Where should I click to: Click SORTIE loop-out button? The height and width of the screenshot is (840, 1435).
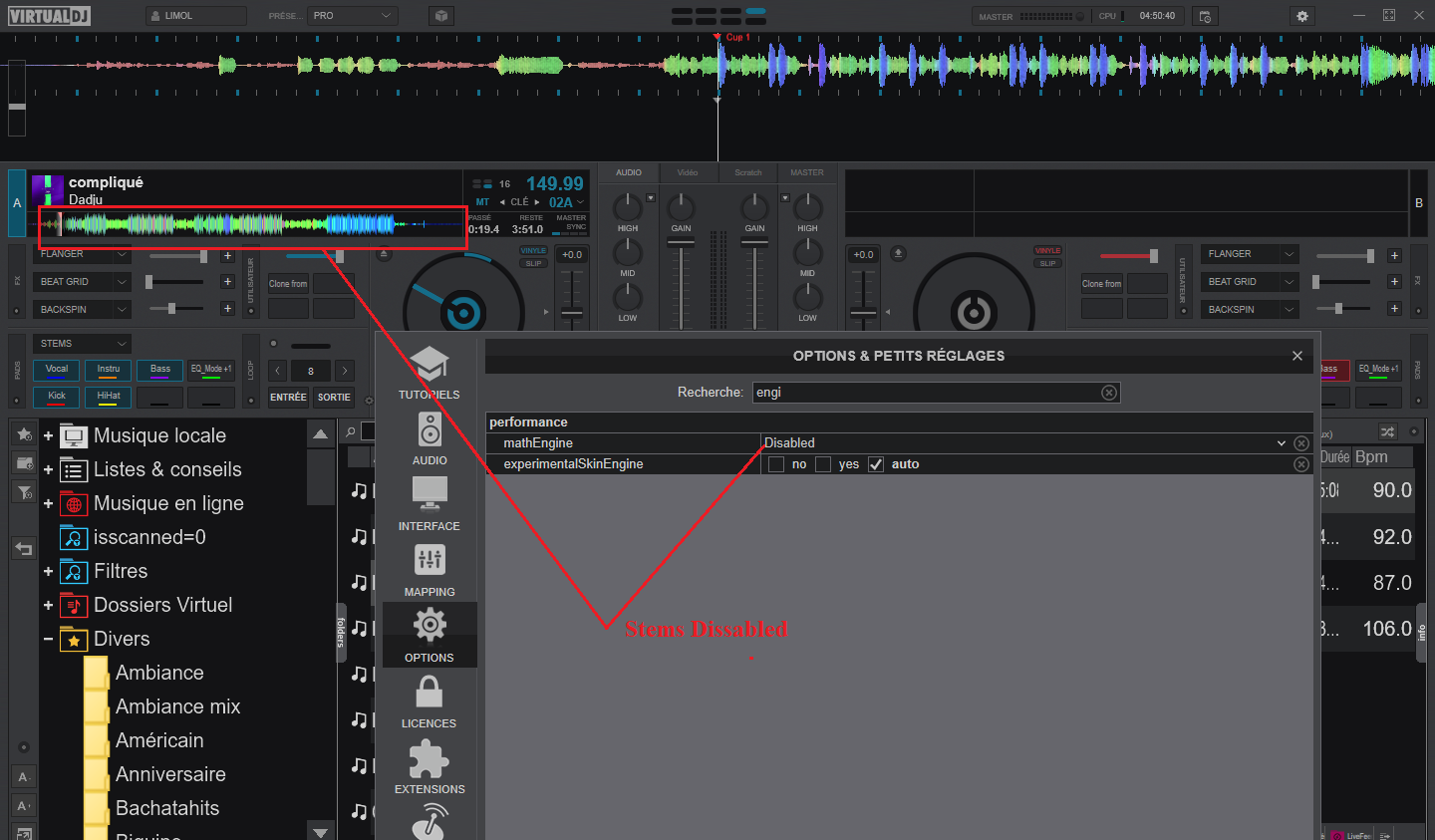click(x=334, y=397)
